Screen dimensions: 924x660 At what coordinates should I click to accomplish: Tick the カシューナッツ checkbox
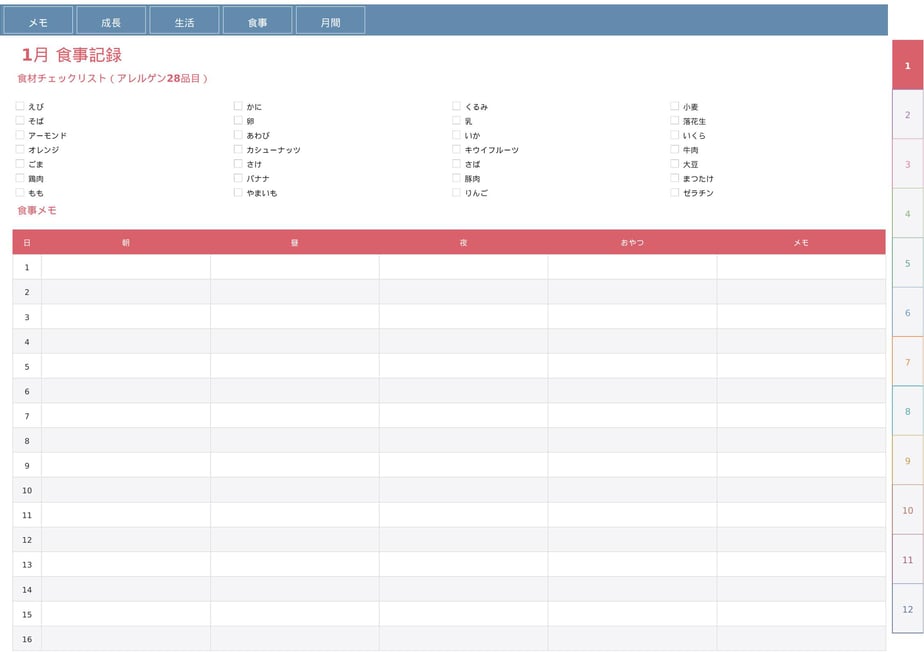pyautogui.click(x=238, y=149)
